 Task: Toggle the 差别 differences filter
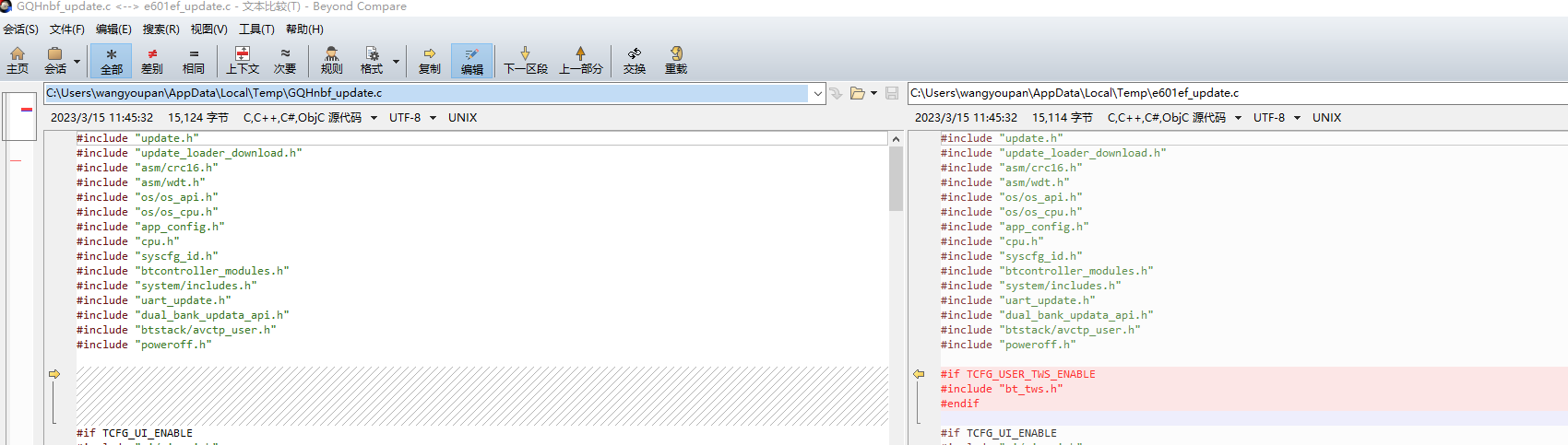tap(152, 60)
